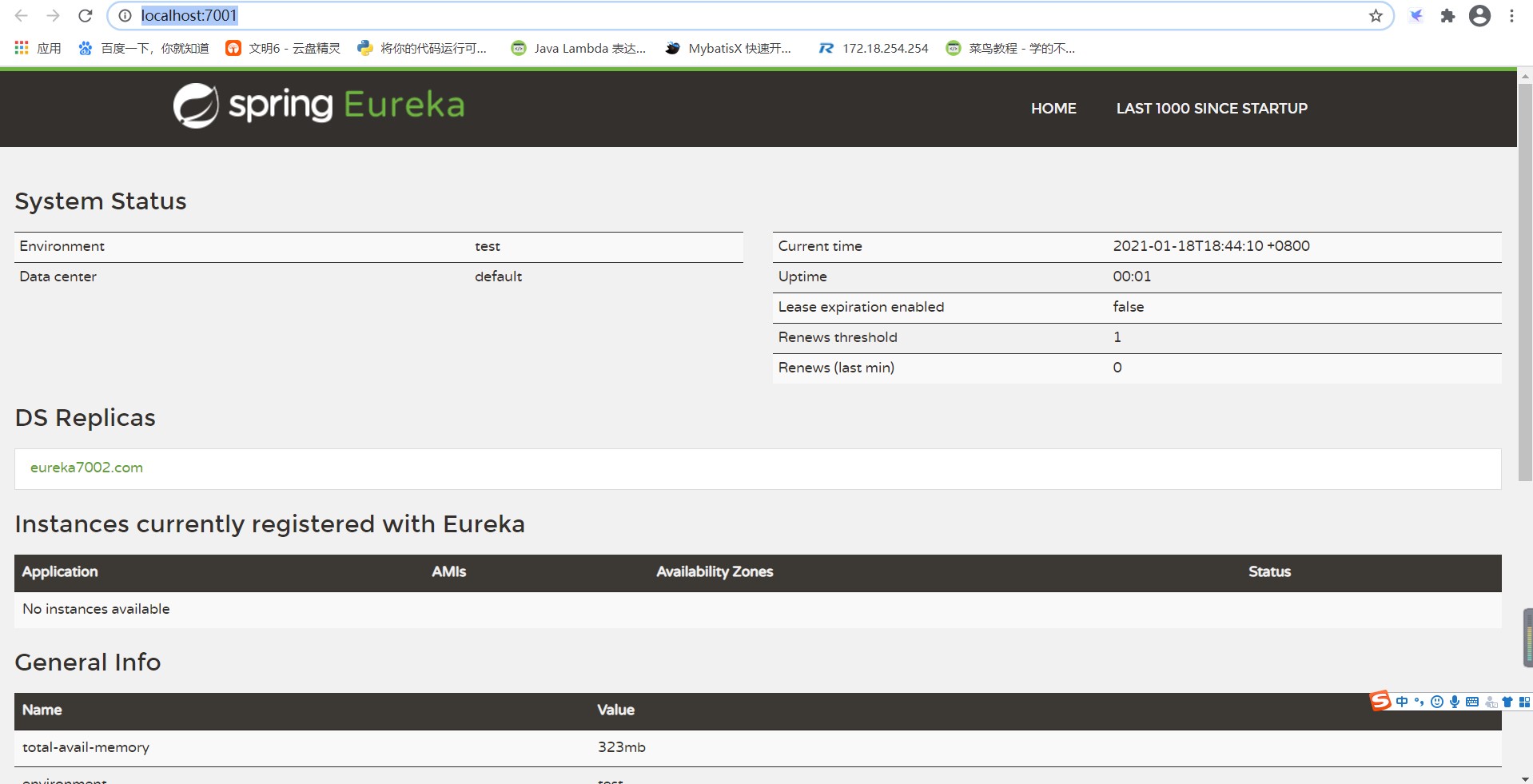Click the 'No instances available' row
1533x784 pixels.
click(x=758, y=609)
